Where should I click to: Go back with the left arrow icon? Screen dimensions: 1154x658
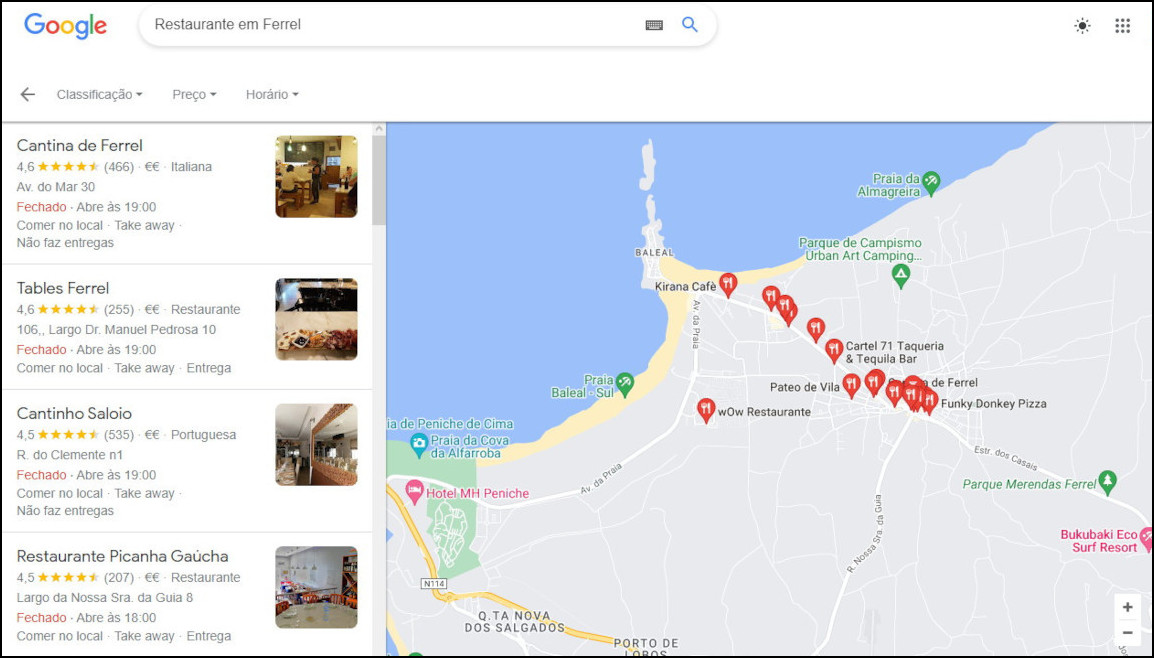coord(27,94)
